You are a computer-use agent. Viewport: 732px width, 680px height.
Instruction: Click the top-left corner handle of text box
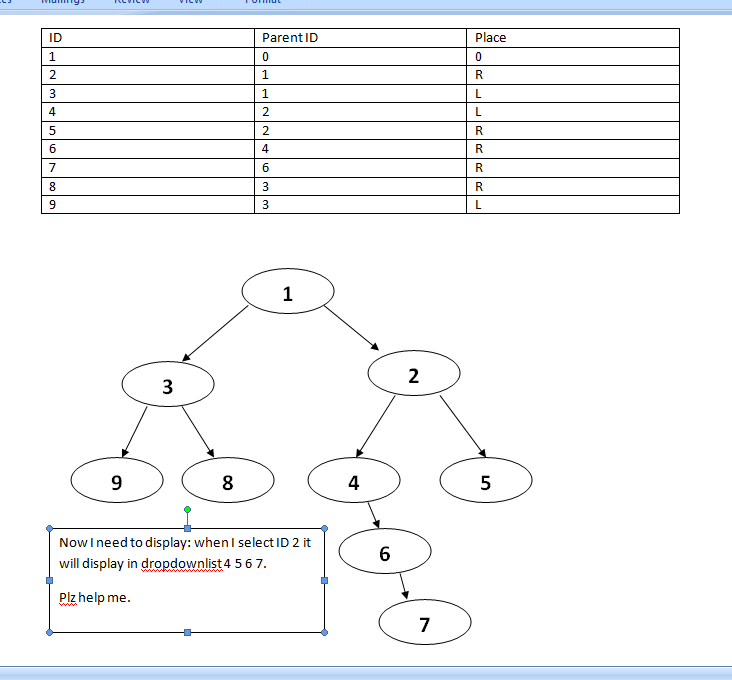point(49,528)
